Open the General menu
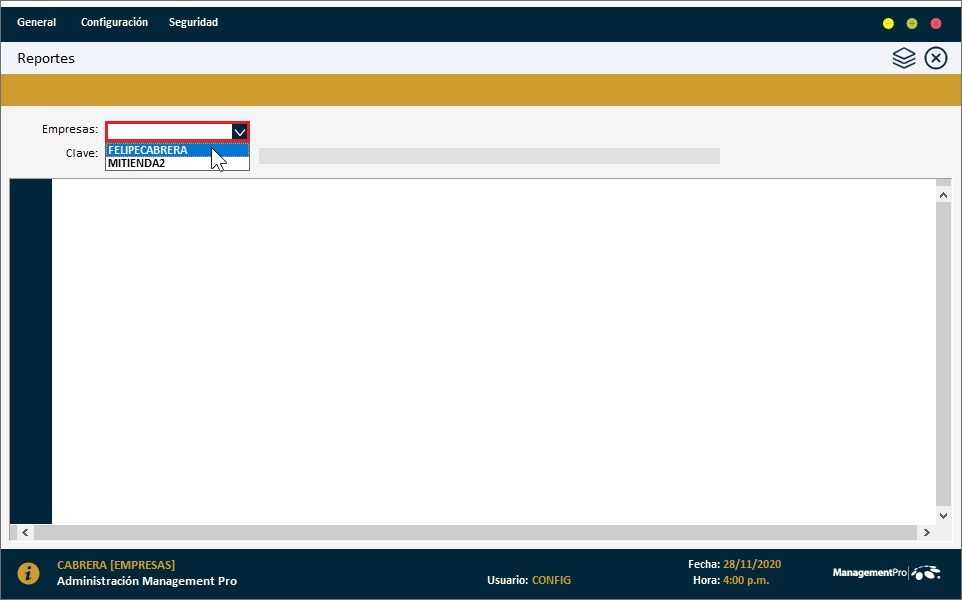962x600 pixels. 36,22
